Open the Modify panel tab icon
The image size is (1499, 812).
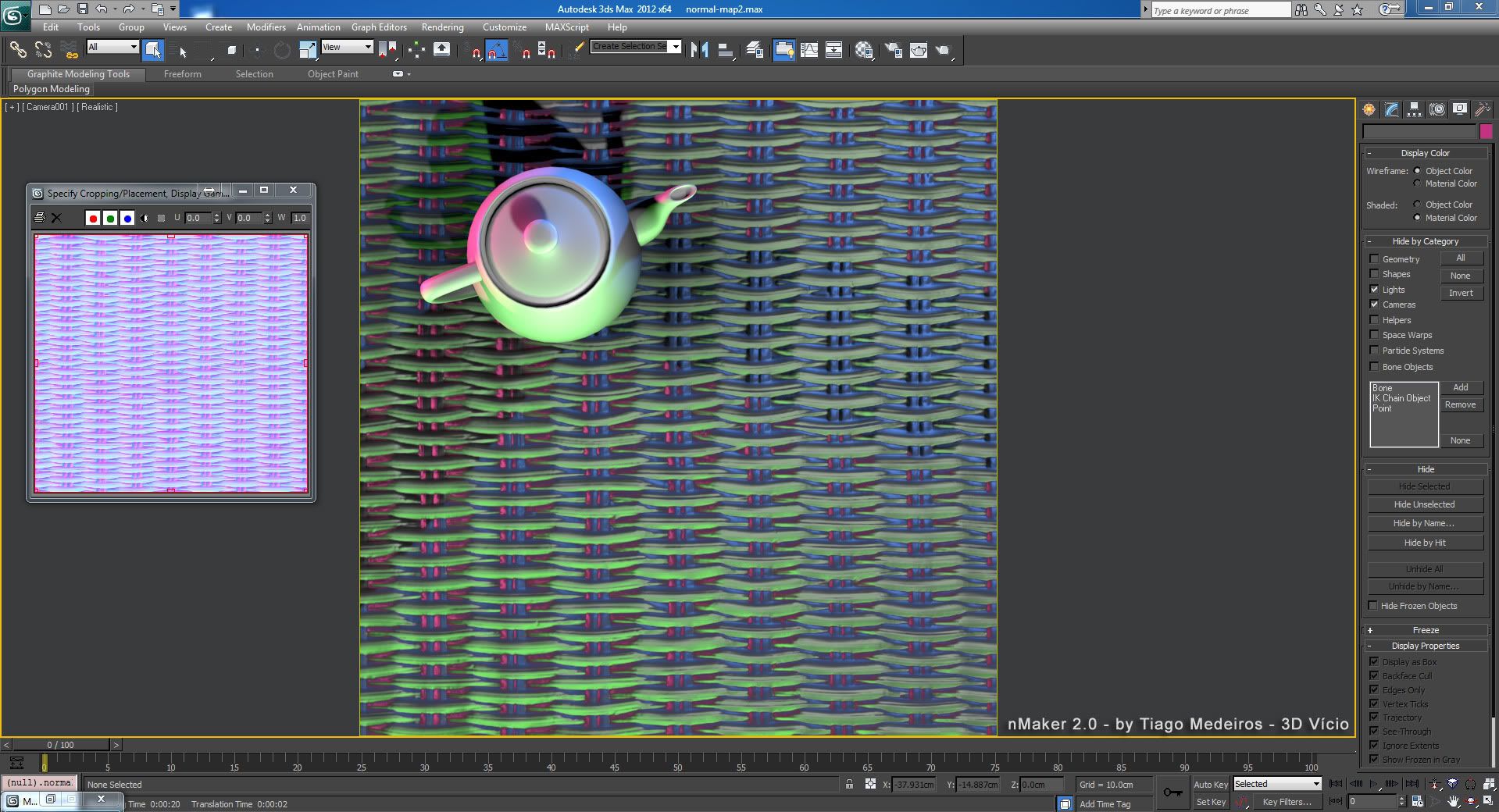coord(1391,109)
